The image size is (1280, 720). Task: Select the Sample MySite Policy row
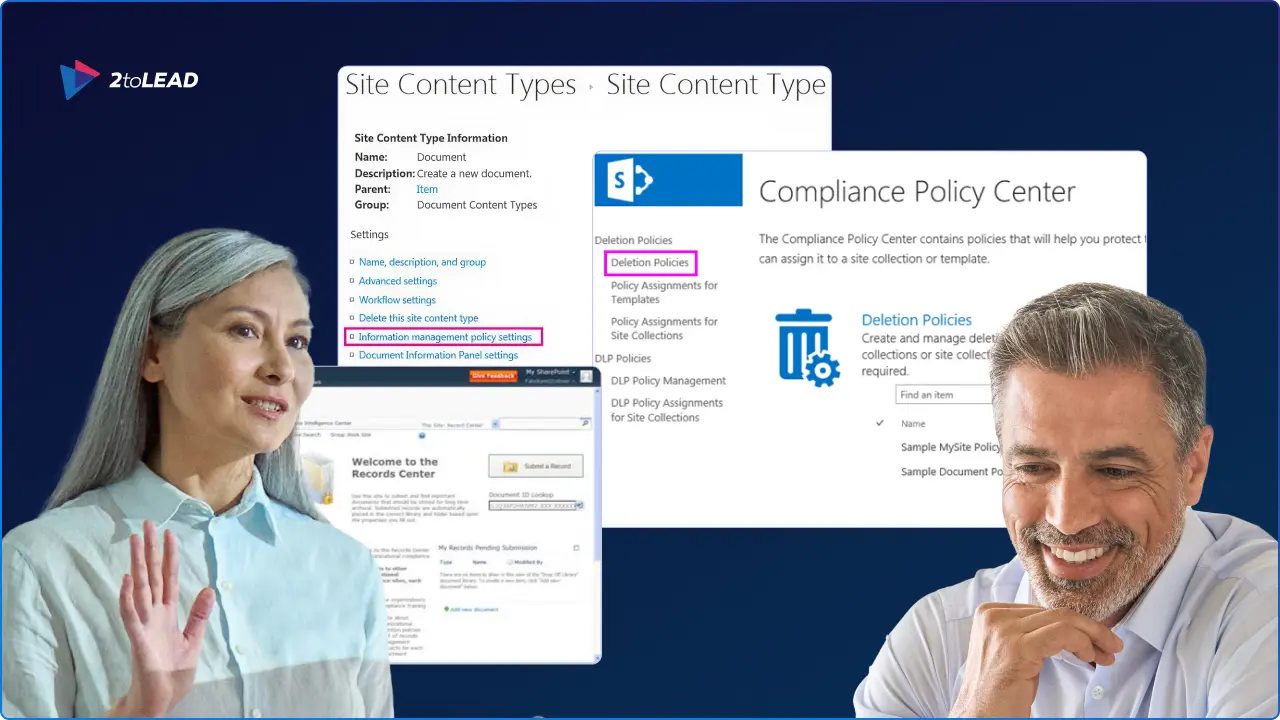(x=950, y=447)
